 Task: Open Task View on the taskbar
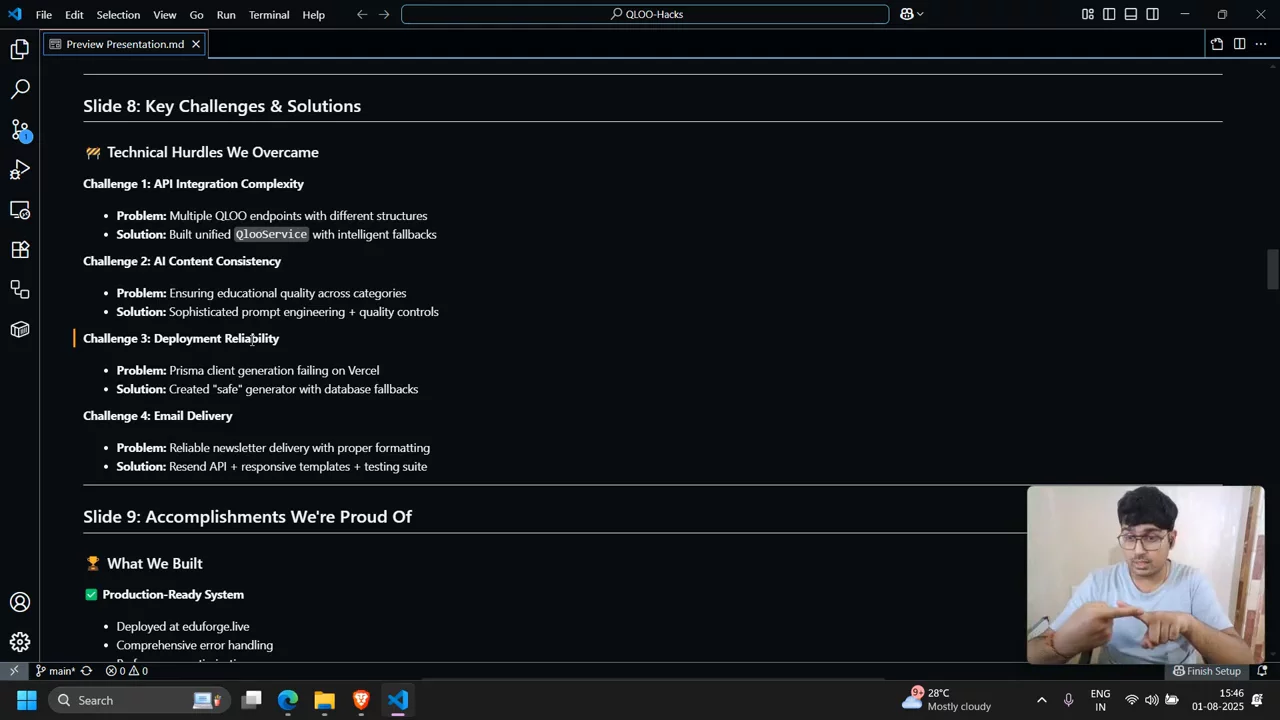[252, 700]
